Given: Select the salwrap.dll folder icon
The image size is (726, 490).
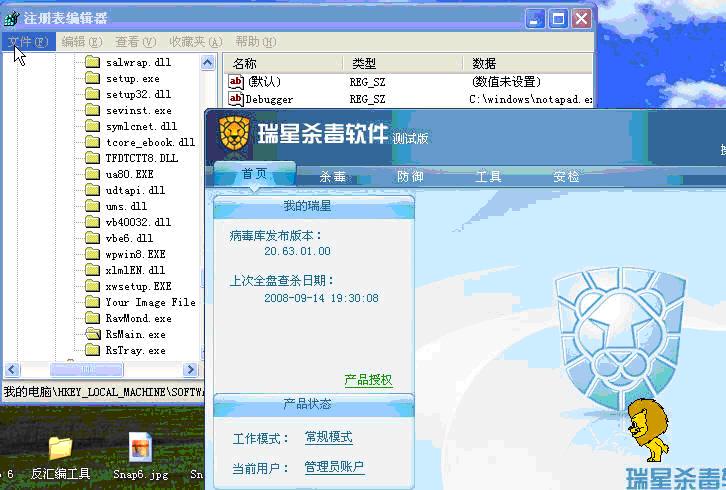Looking at the screenshot, I should click(x=93, y=62).
